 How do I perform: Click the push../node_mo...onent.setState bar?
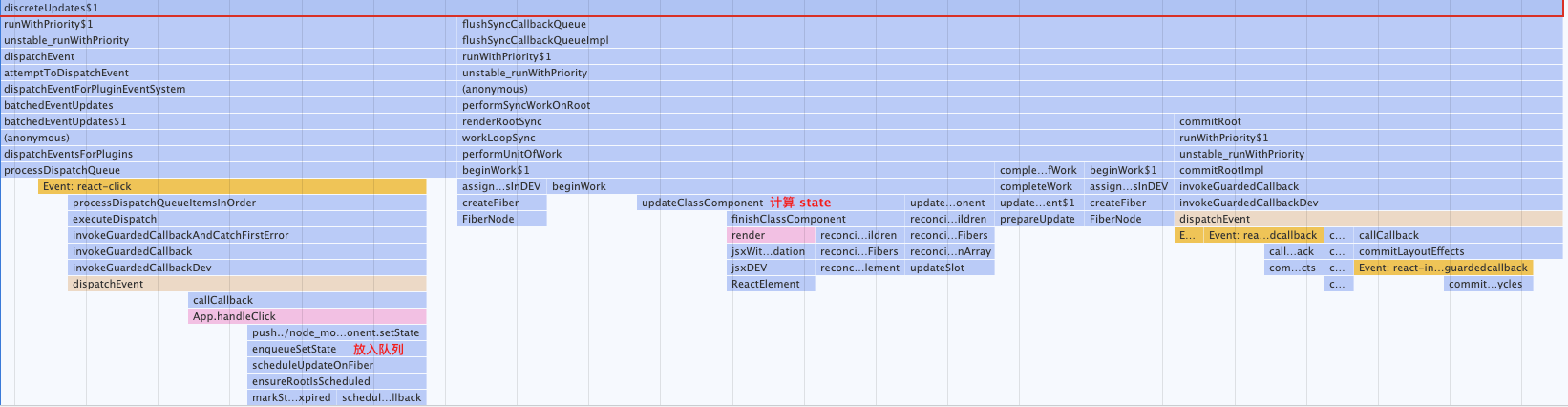tap(337, 332)
